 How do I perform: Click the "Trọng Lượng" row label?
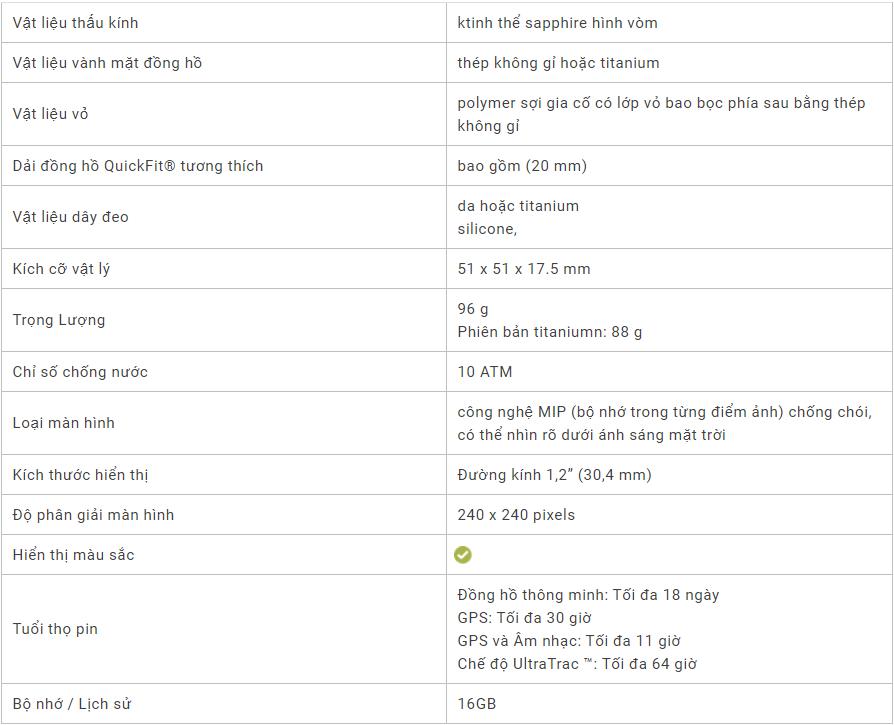59,320
